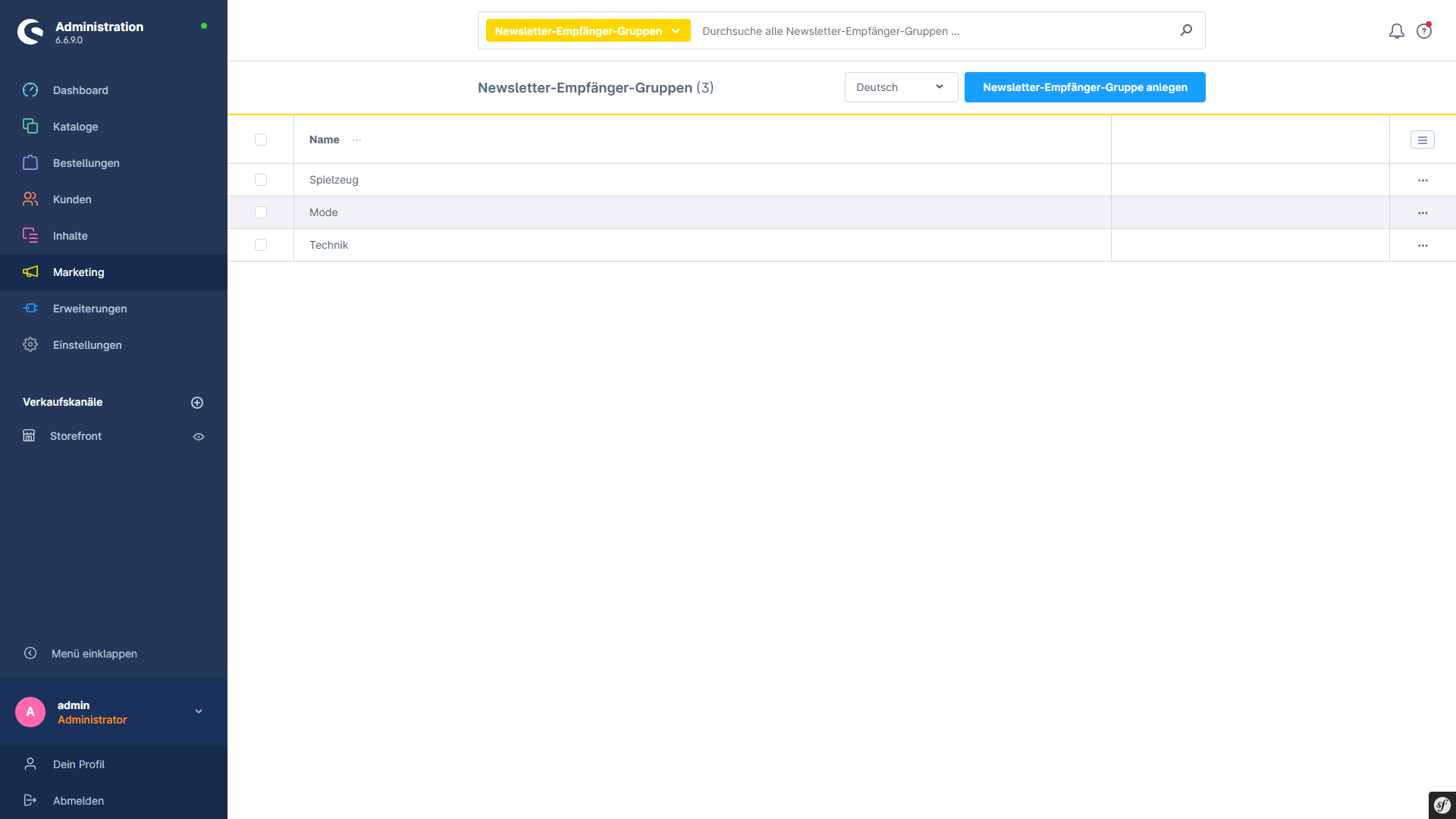Toggle the select-all header checkbox
This screenshot has height=819, width=1456.
pos(261,140)
